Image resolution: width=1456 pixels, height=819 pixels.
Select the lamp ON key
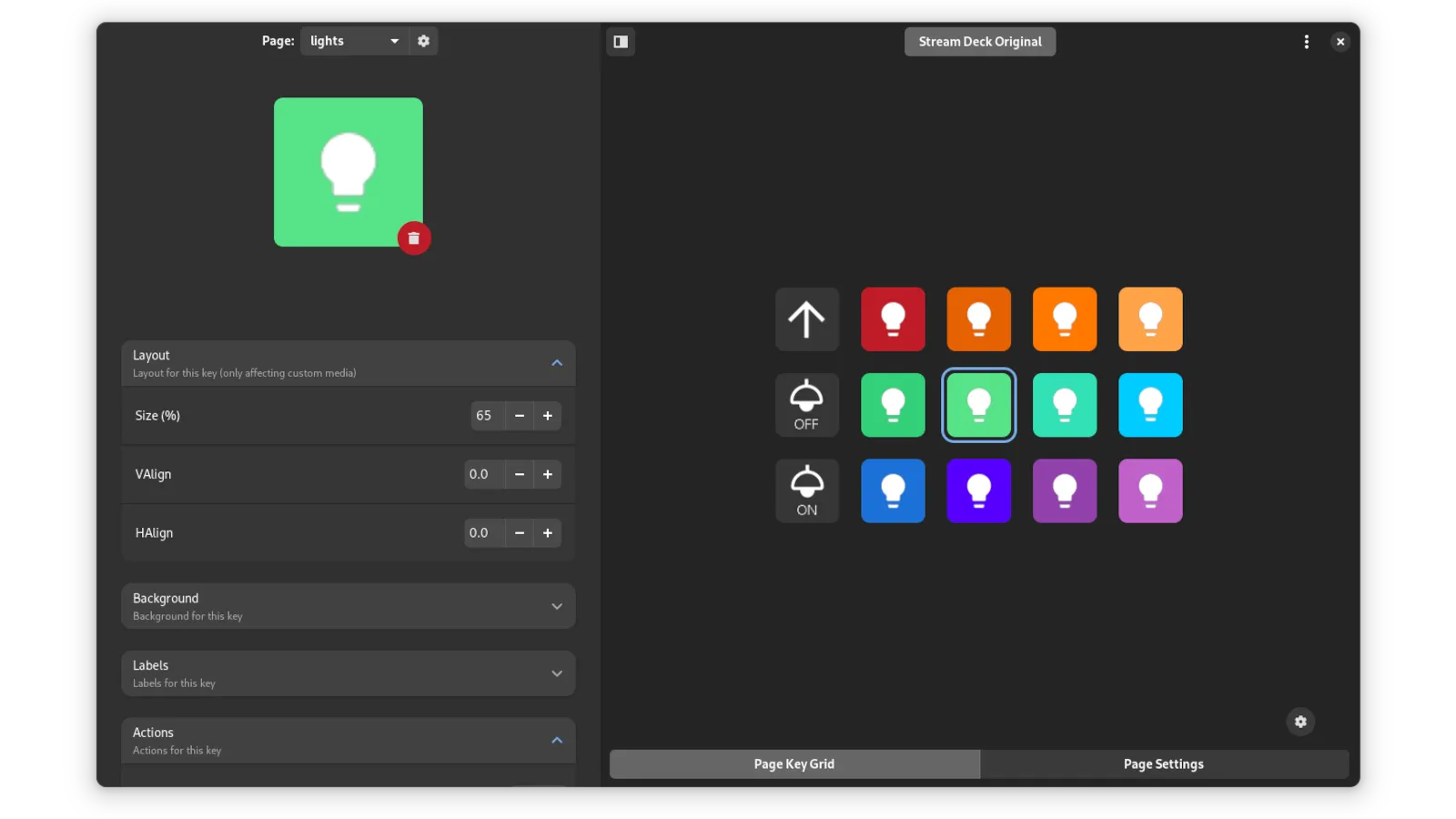coord(806,491)
